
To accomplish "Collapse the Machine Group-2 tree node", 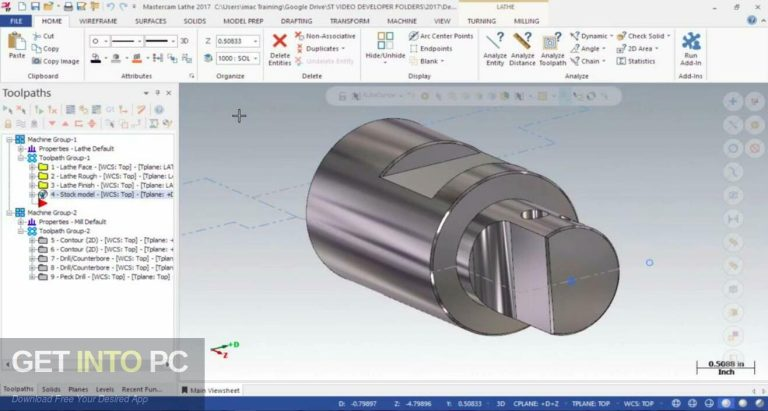I will click(x=9, y=212).
